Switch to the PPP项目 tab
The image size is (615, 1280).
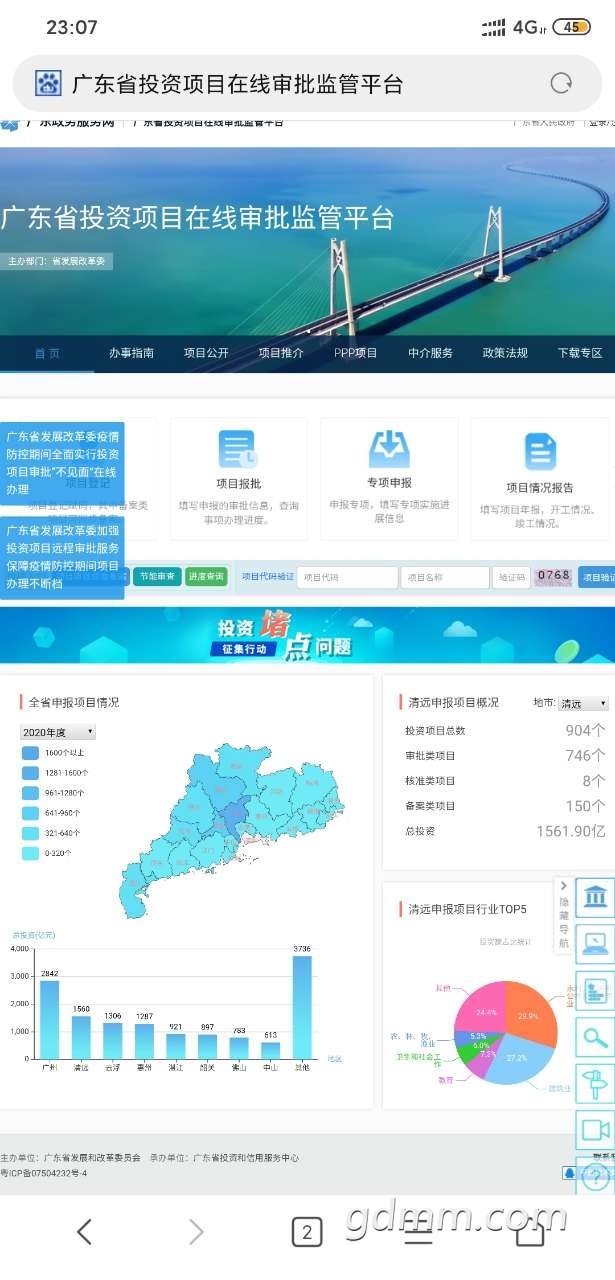tap(356, 353)
